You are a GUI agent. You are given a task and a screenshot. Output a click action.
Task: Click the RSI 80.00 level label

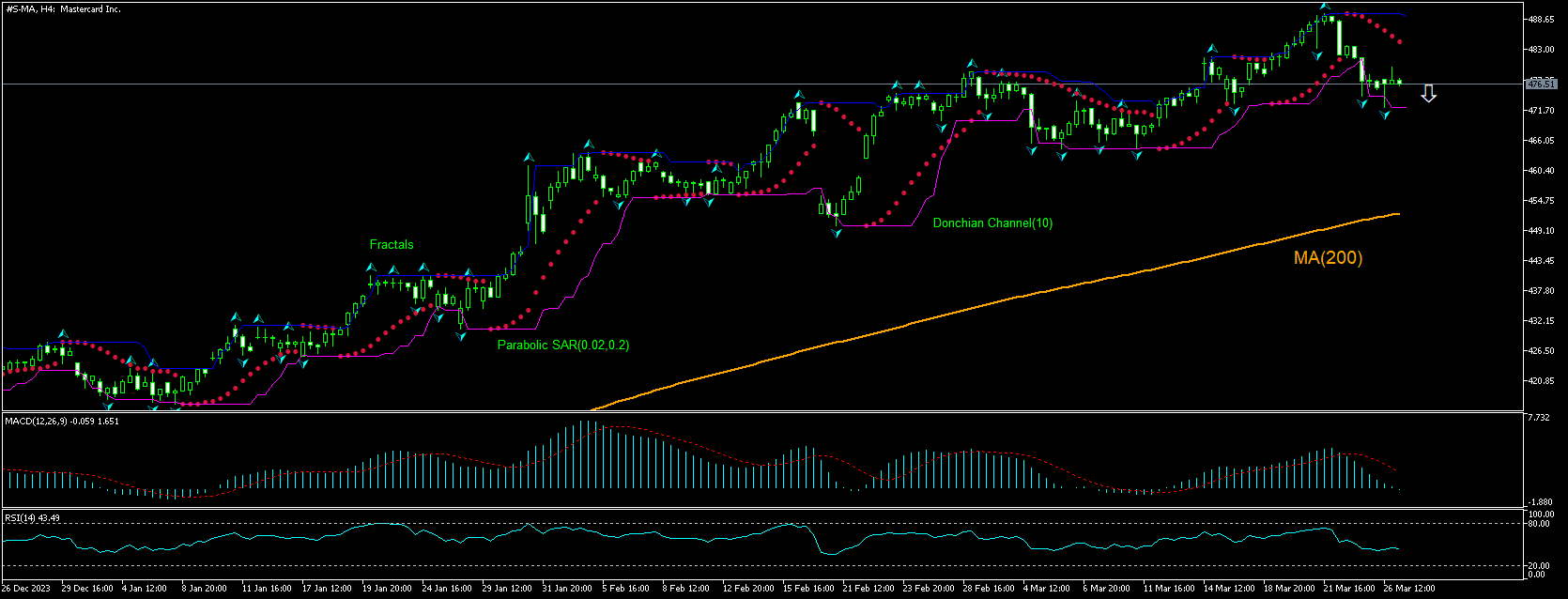click(1541, 525)
